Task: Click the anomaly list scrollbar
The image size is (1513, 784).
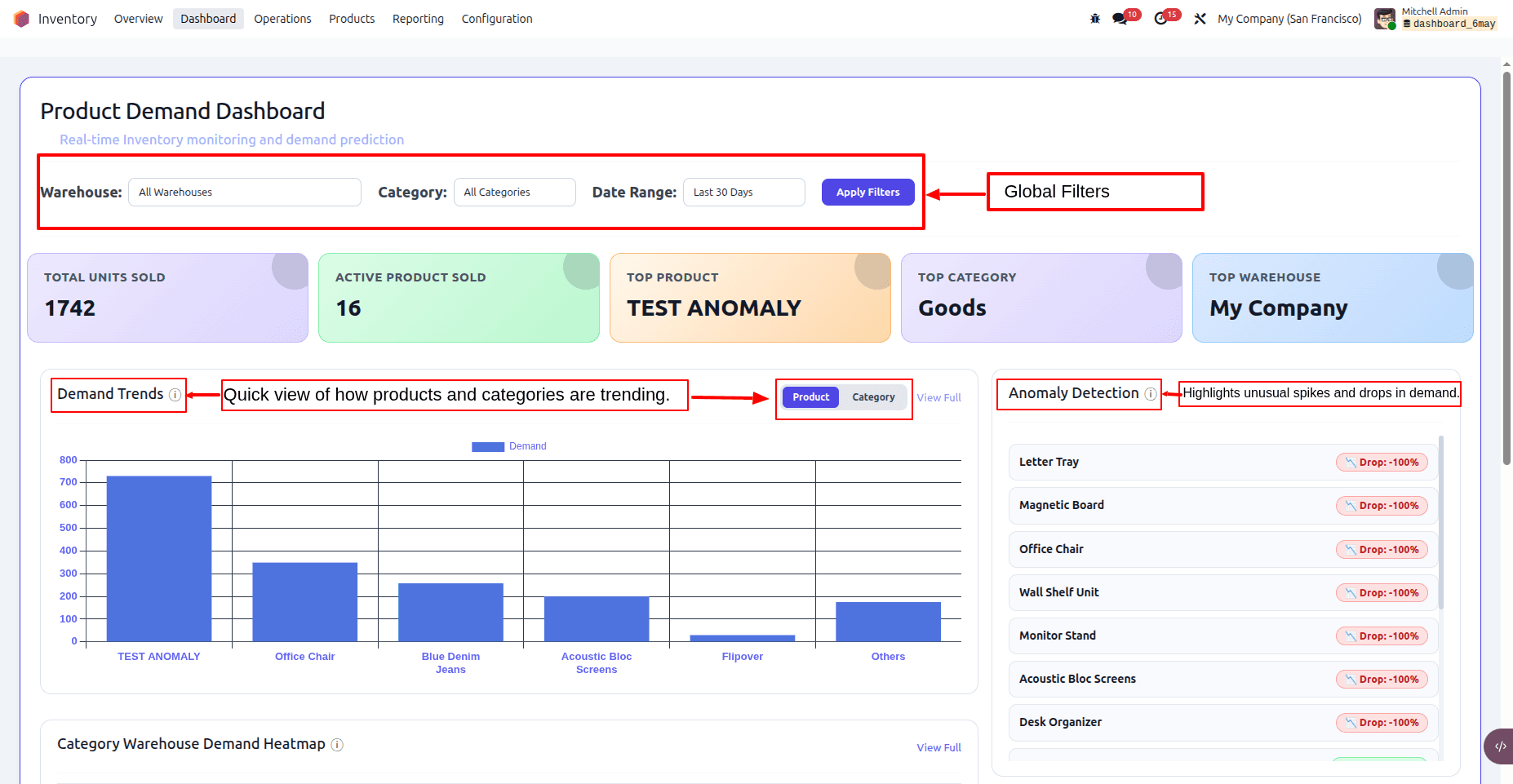Action: (x=1441, y=522)
